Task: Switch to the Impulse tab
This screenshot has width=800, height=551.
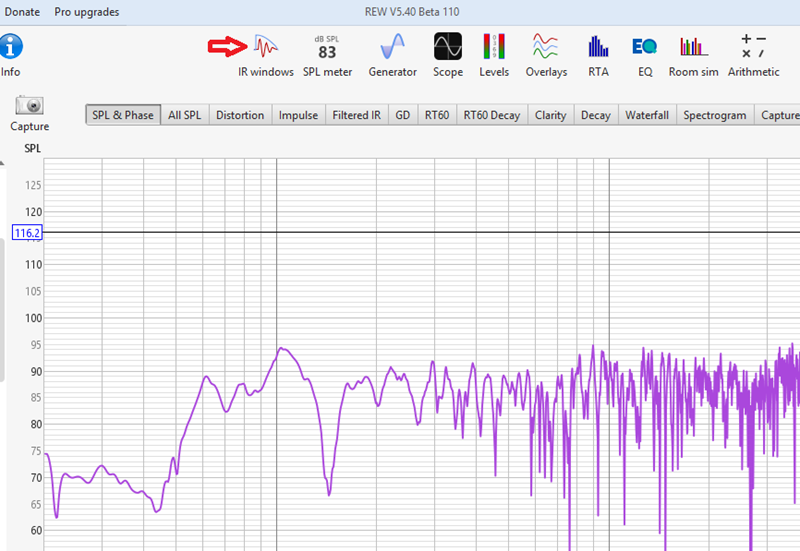Action: pos(298,115)
